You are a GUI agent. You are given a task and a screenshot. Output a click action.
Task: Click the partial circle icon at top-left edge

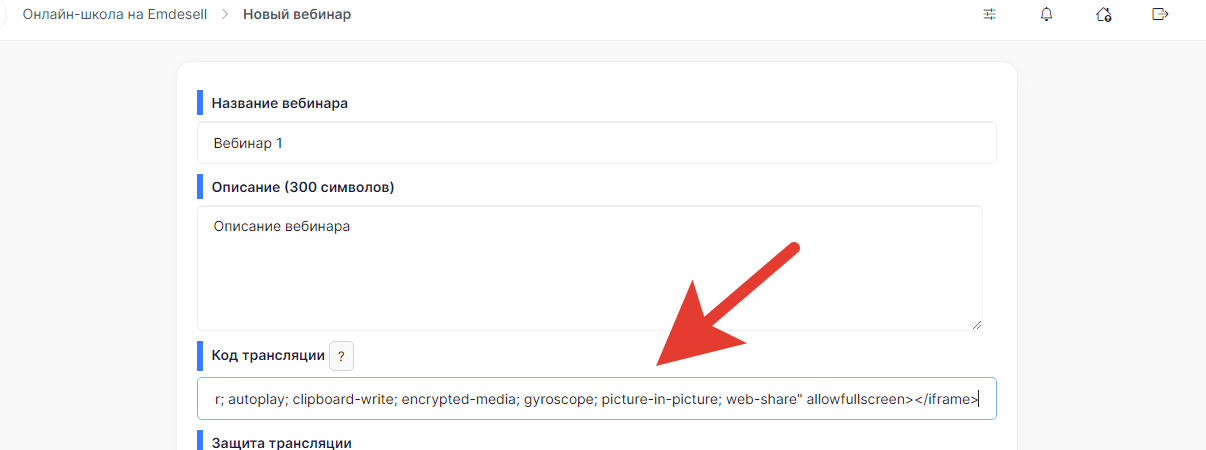point(3,16)
